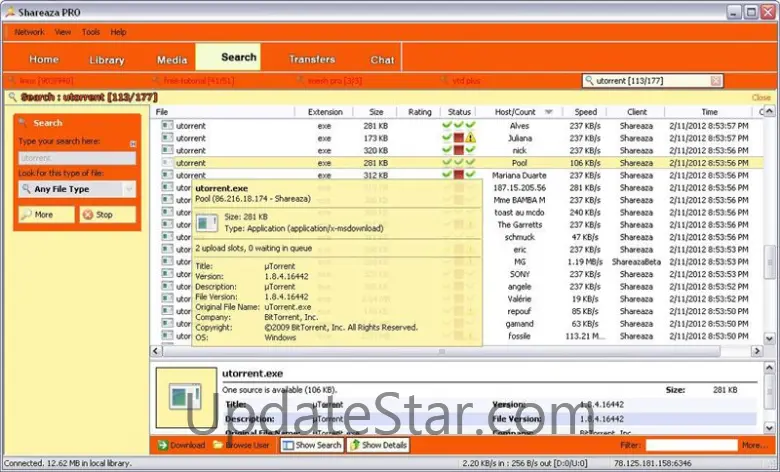Toggle the Show Search button
The height and width of the screenshot is (472, 780).
(312, 445)
